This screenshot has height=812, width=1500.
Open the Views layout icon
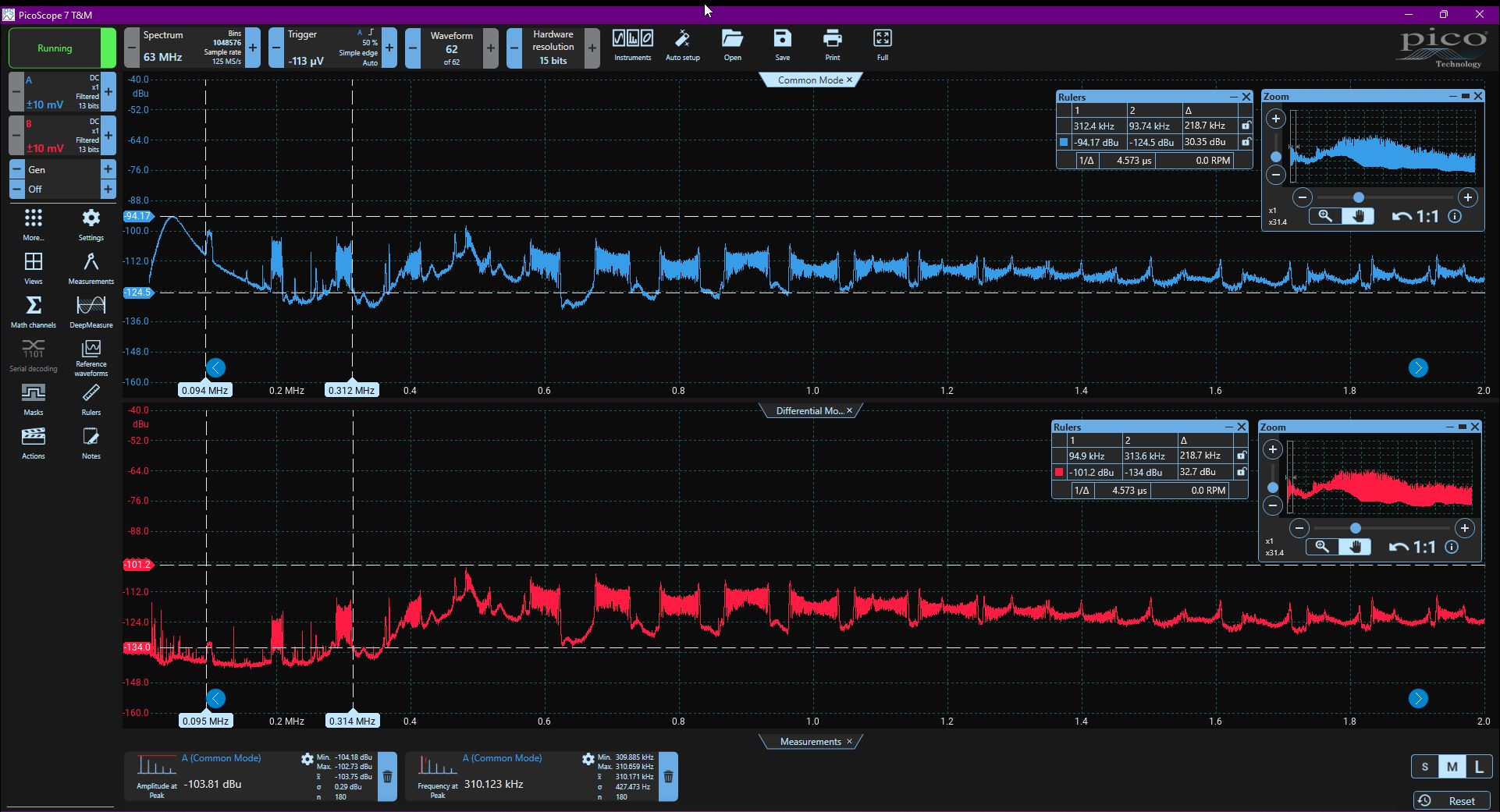(34, 268)
